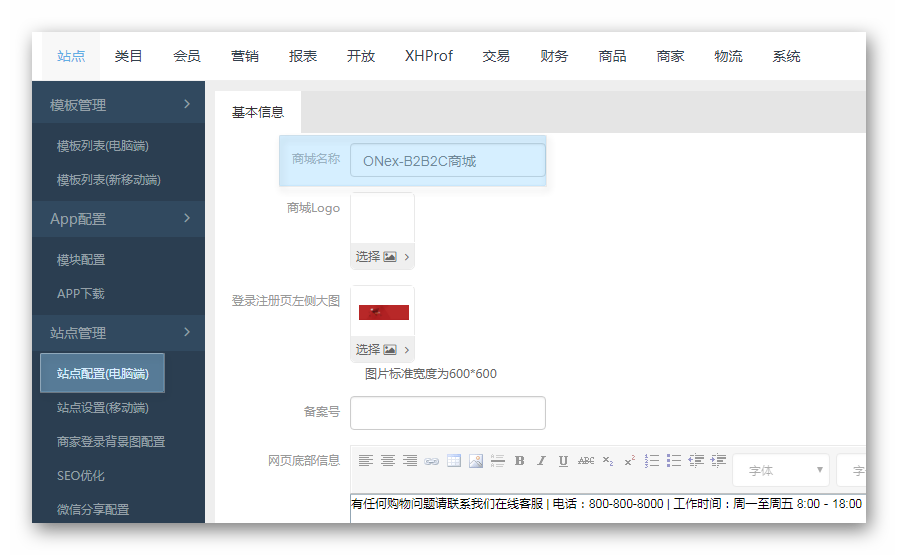Viewport: 898px width, 555px height.
Task: Open the 站点 top menu
Action: click(71, 56)
